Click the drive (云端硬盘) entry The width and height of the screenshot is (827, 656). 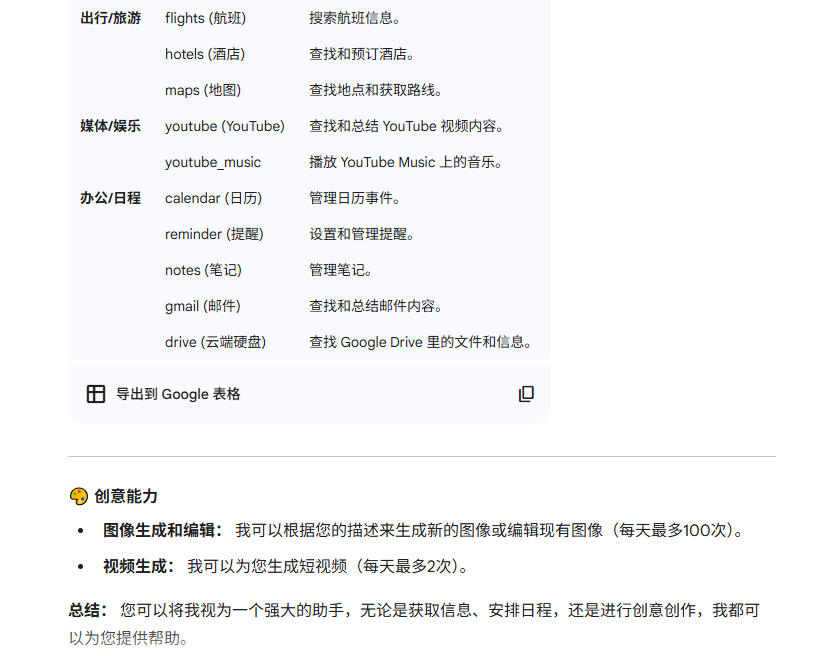coord(215,342)
